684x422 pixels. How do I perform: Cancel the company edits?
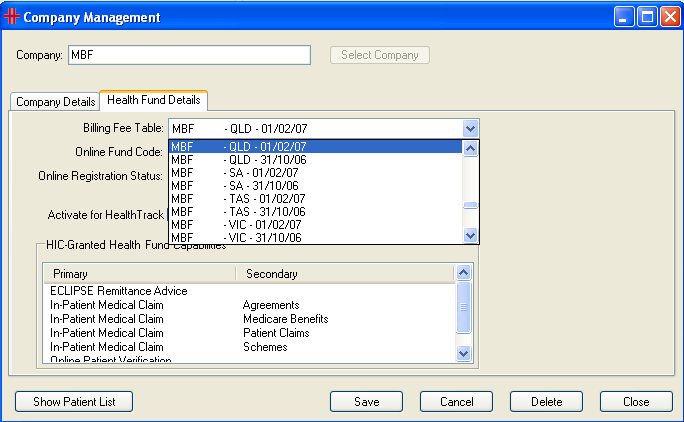coord(456,401)
